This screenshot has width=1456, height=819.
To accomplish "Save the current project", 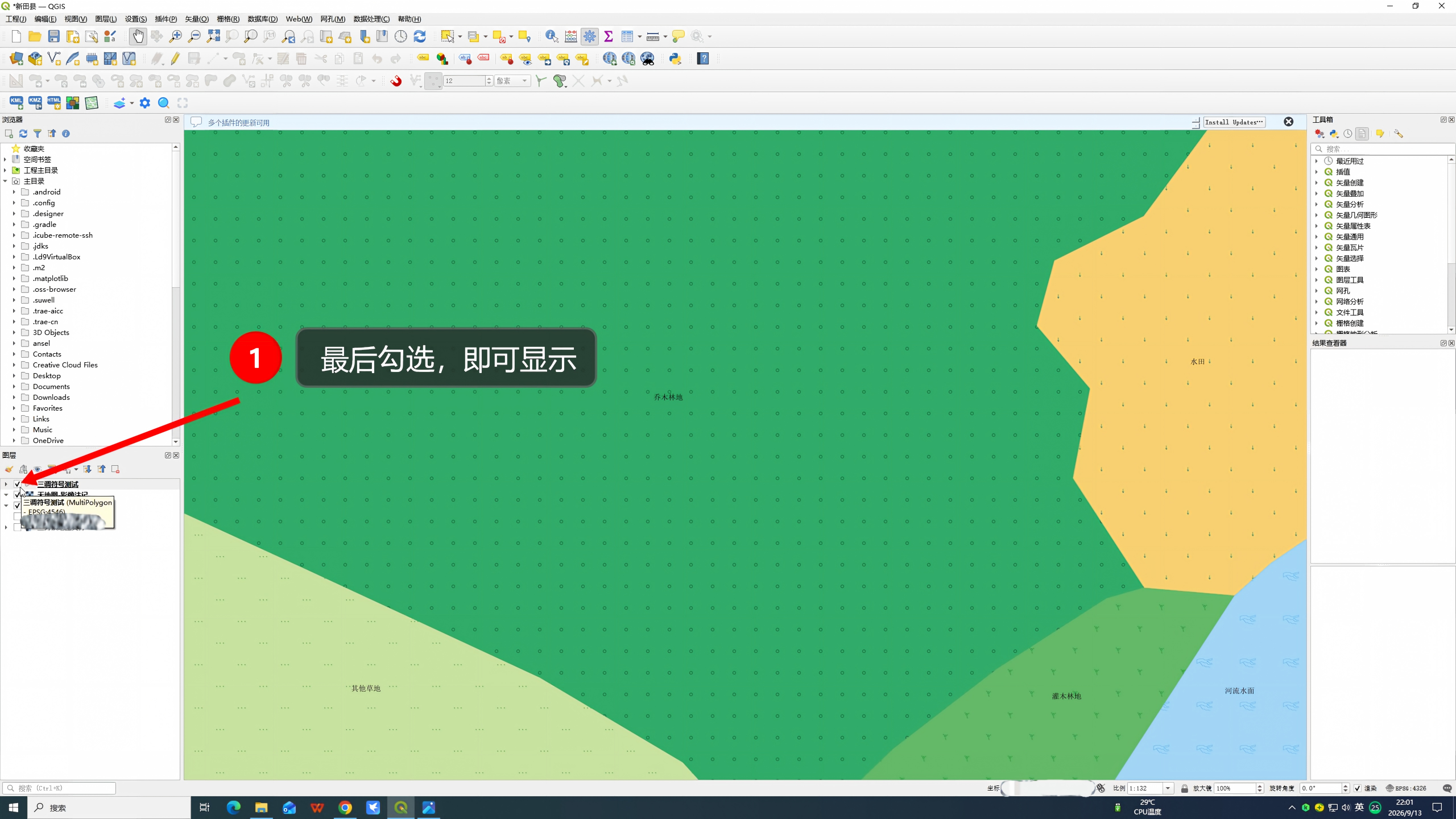I will pyautogui.click(x=53, y=36).
